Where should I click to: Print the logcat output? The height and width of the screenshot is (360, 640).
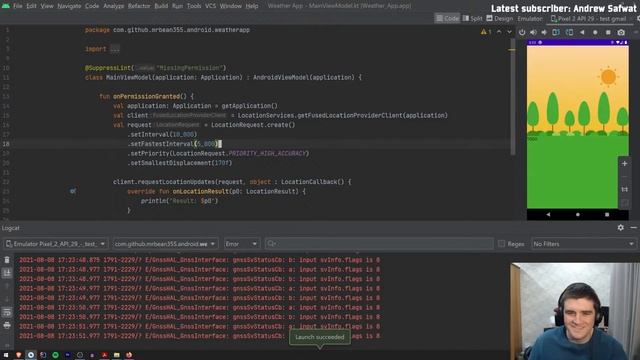7,325
